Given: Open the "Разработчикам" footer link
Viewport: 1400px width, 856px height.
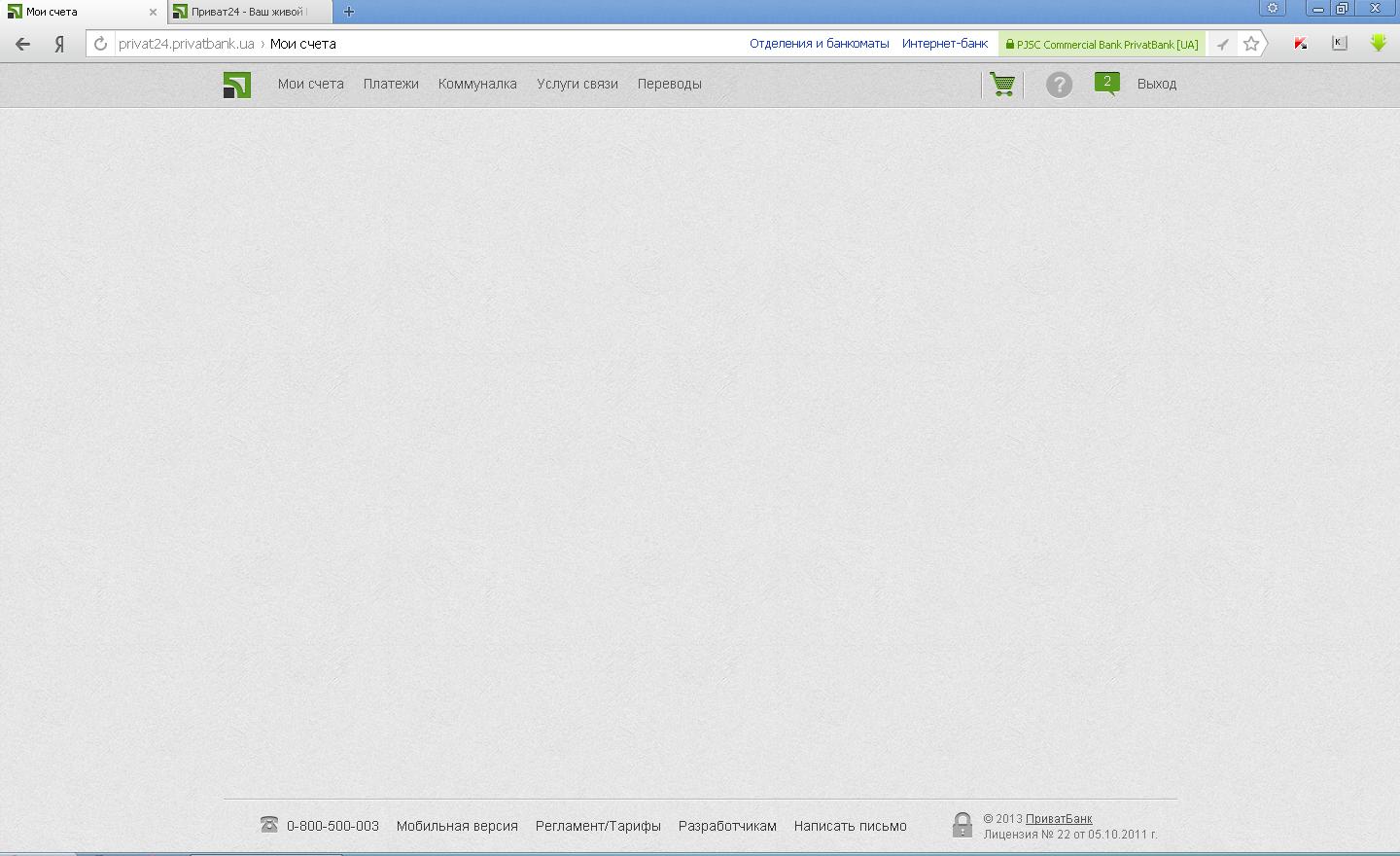Looking at the screenshot, I should click(x=727, y=826).
